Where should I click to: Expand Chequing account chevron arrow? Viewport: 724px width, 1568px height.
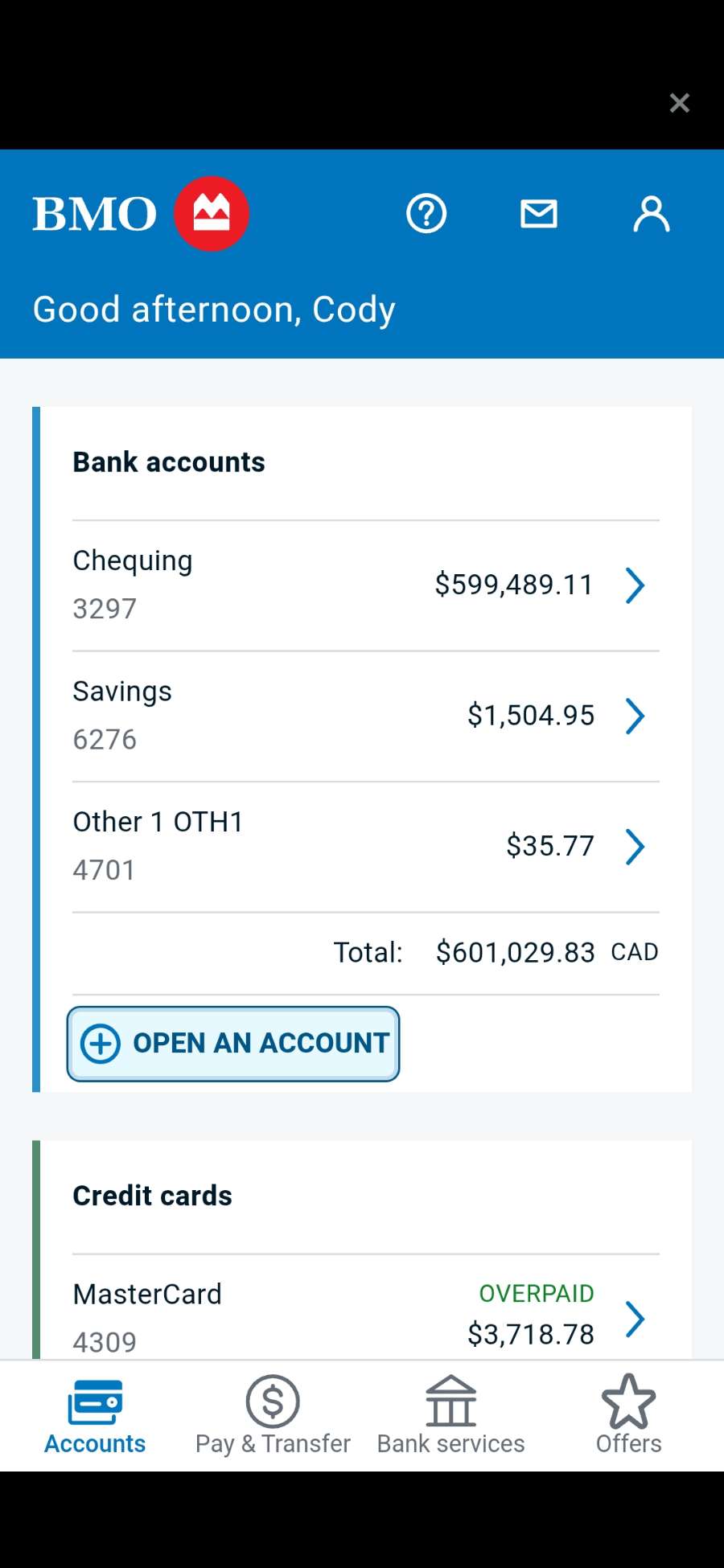point(635,585)
